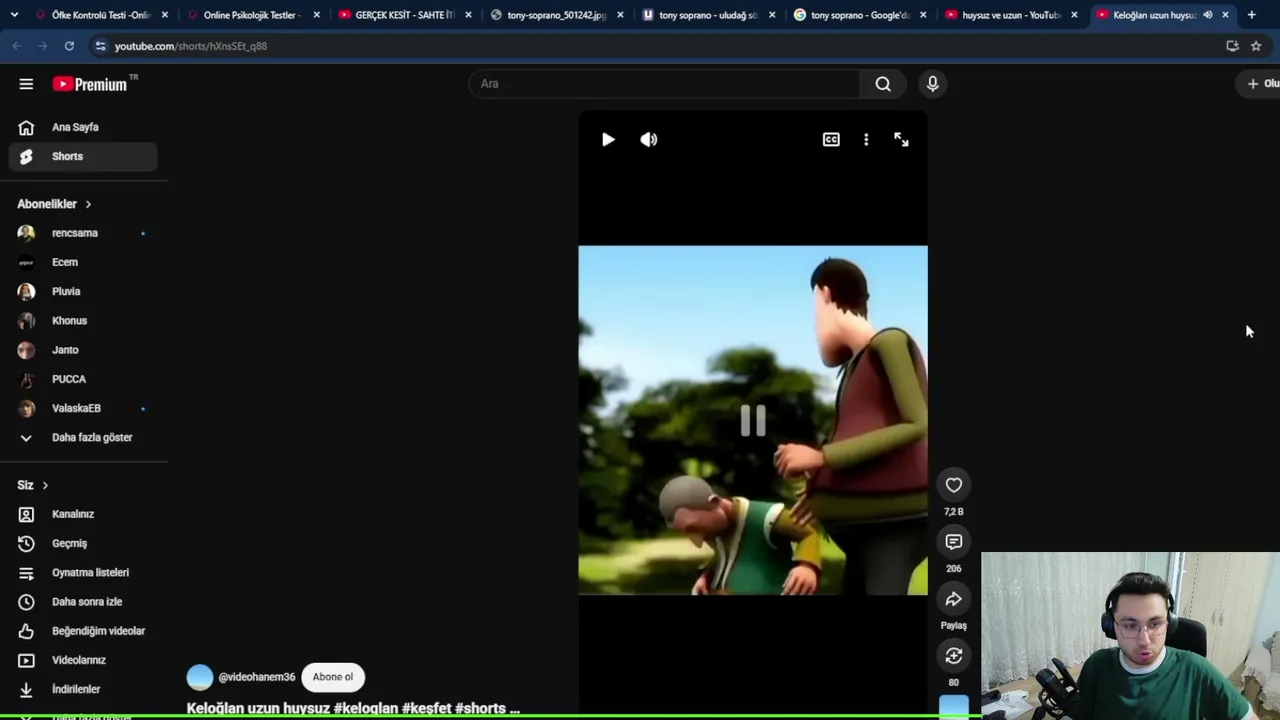This screenshot has height=720, width=1280.
Task: Click the paused Shorts video frame
Action: pyautogui.click(x=753, y=420)
